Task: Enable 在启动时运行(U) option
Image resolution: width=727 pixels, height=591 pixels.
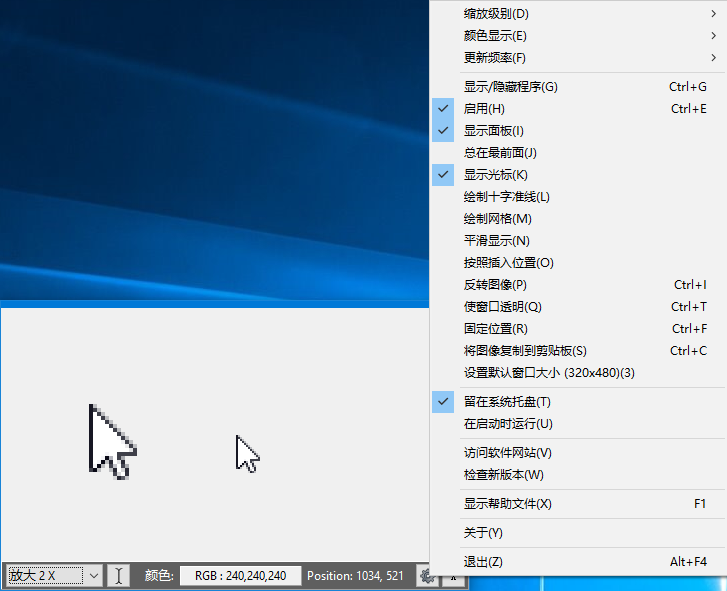Action: tap(578, 424)
